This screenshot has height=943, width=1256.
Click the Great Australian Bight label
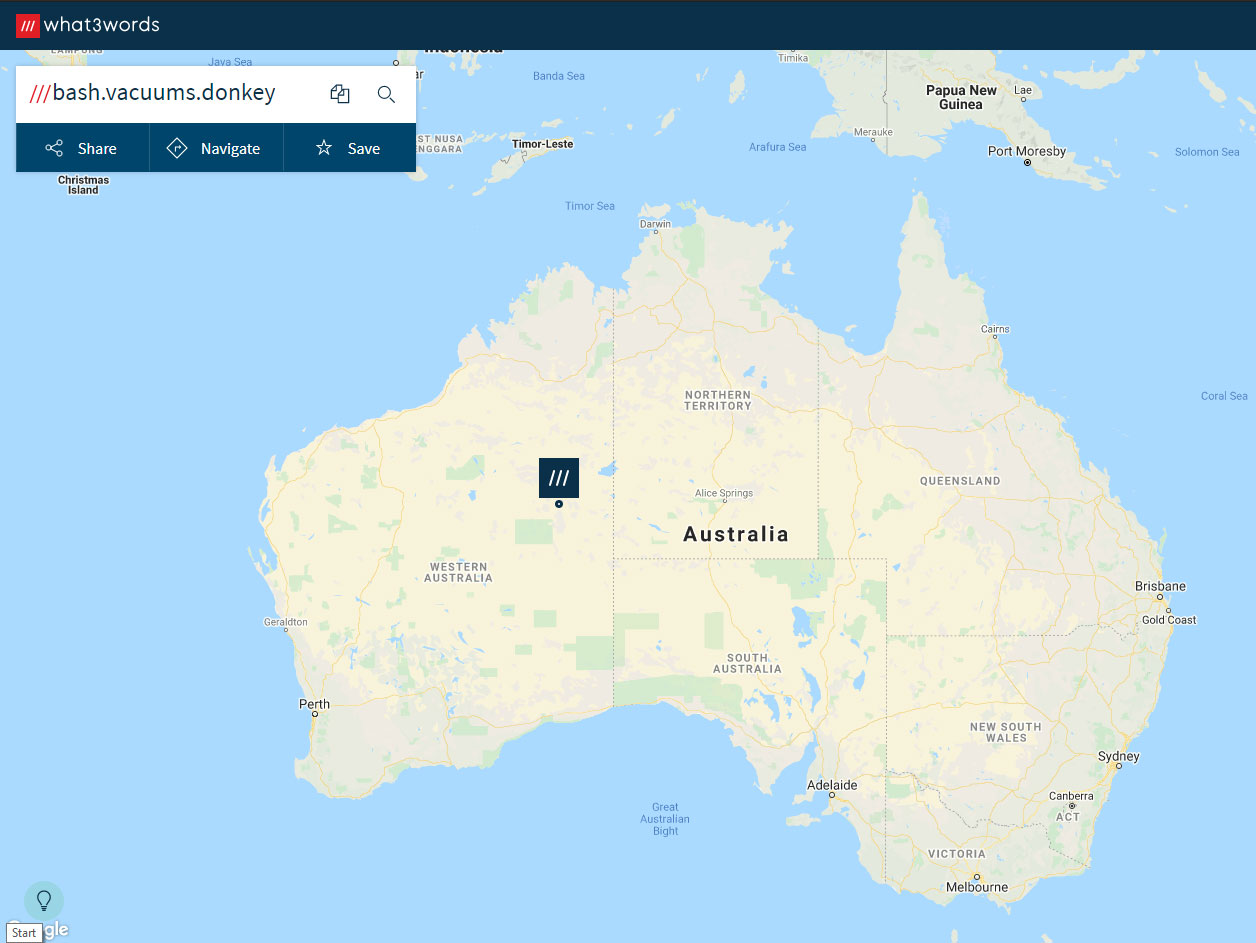point(665,819)
